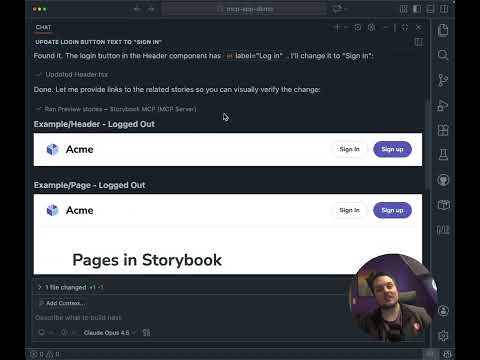Click the inline code label="Log in"
Image resolution: width=480 pixels, height=360 pixels.
[255, 56]
